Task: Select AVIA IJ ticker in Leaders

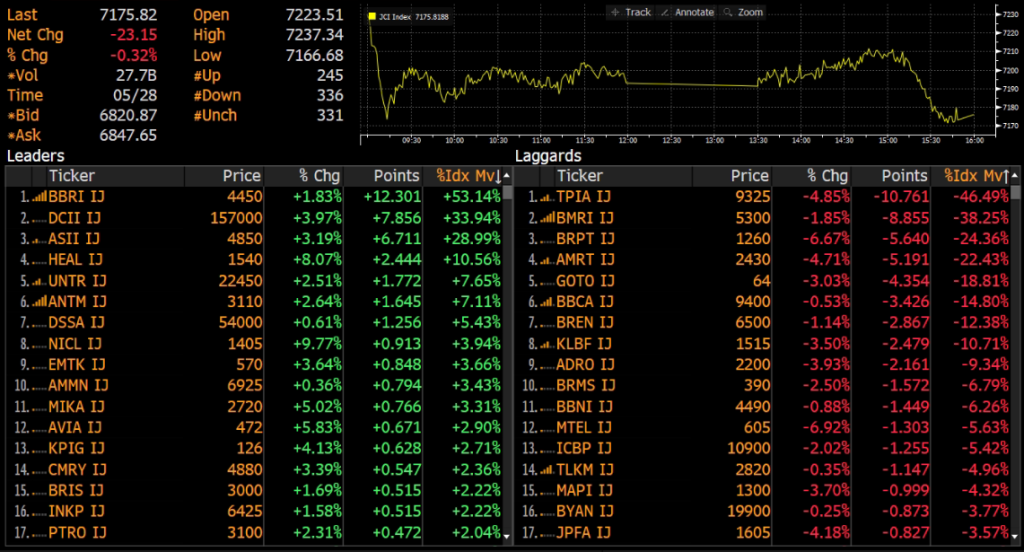Action: pyautogui.click(x=75, y=428)
